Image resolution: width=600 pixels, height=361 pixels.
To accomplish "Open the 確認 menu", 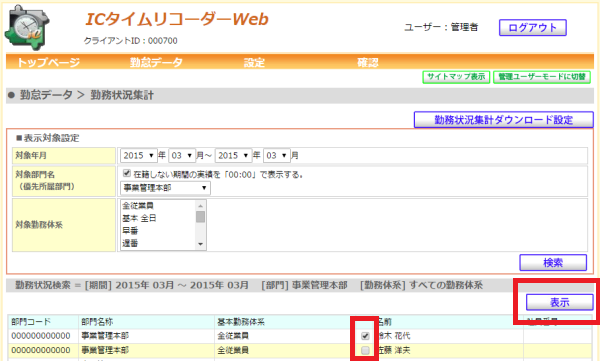I will [368, 62].
